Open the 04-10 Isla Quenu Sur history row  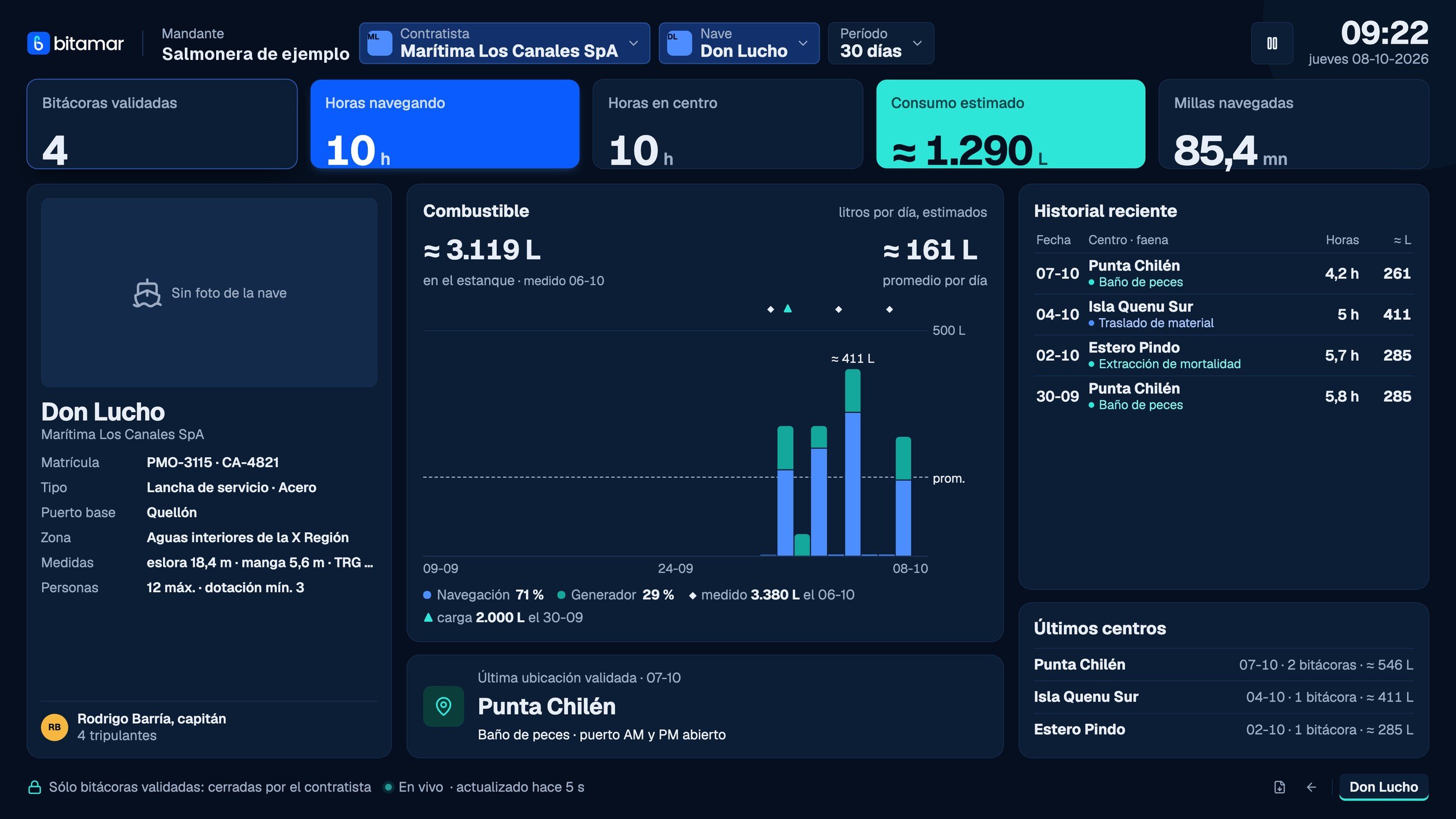[1223, 314]
